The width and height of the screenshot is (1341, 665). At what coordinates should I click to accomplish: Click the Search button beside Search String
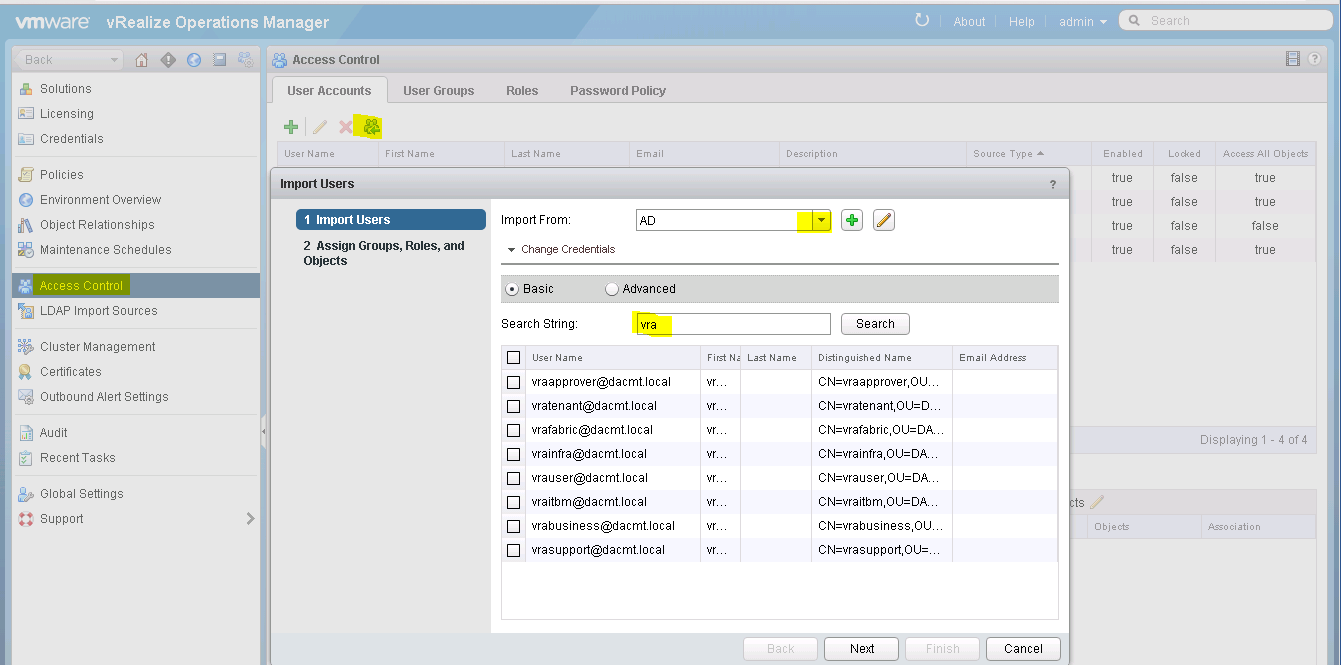(x=875, y=324)
